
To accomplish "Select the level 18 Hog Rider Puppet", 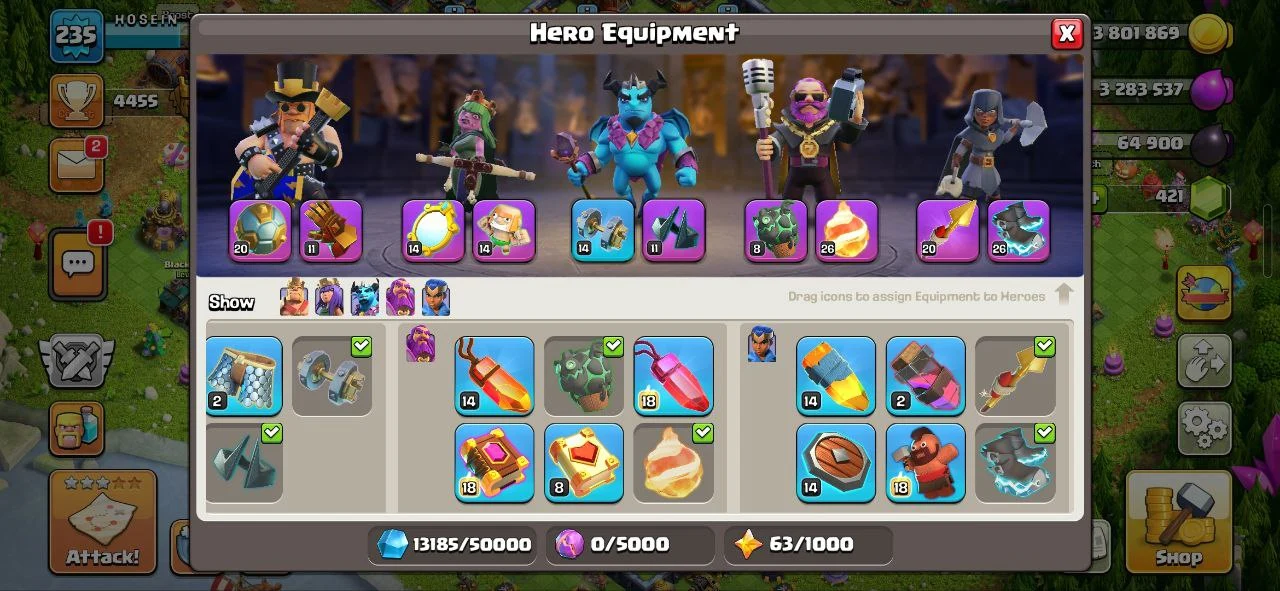I will (926, 462).
